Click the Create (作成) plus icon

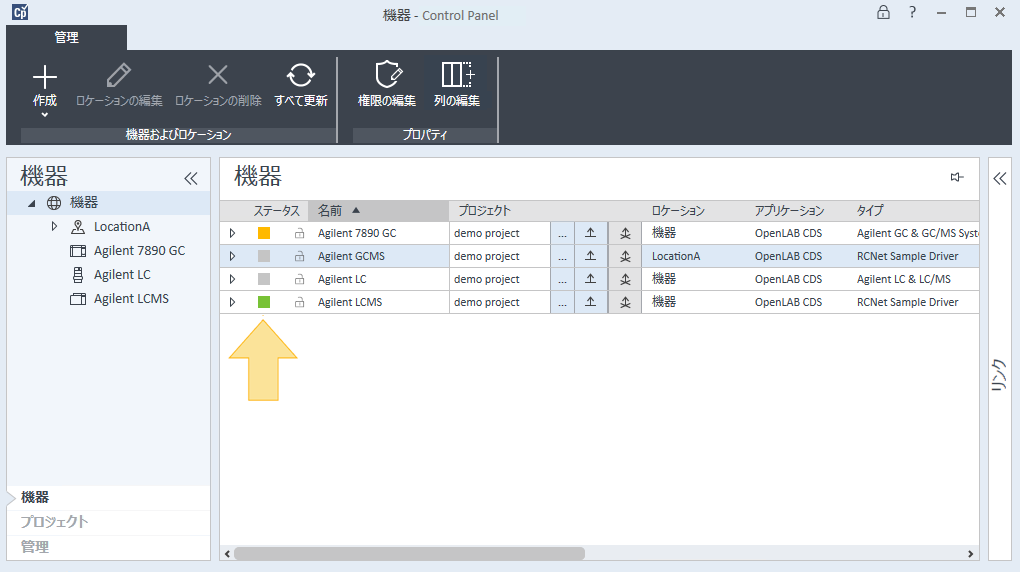(x=45, y=77)
